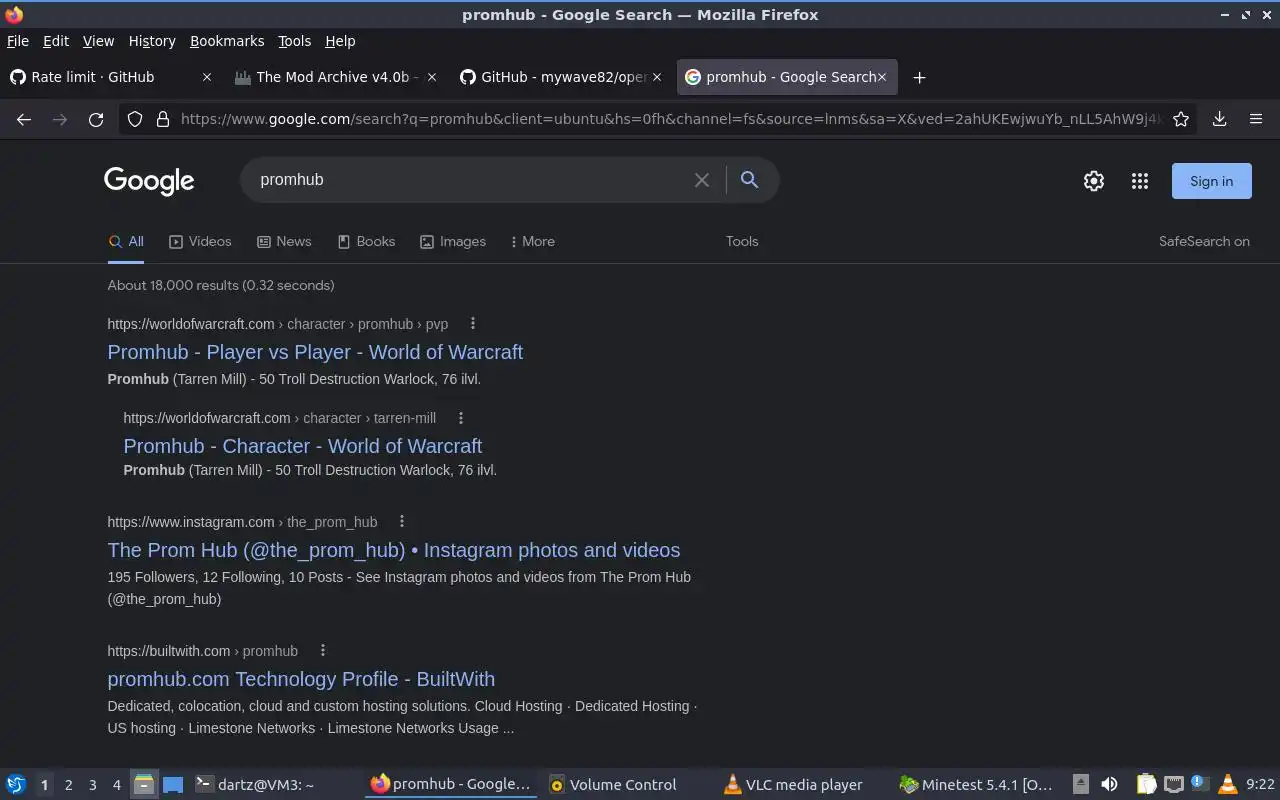Clear the Google search box text
Image resolution: width=1280 pixels, height=800 pixels.
702,180
